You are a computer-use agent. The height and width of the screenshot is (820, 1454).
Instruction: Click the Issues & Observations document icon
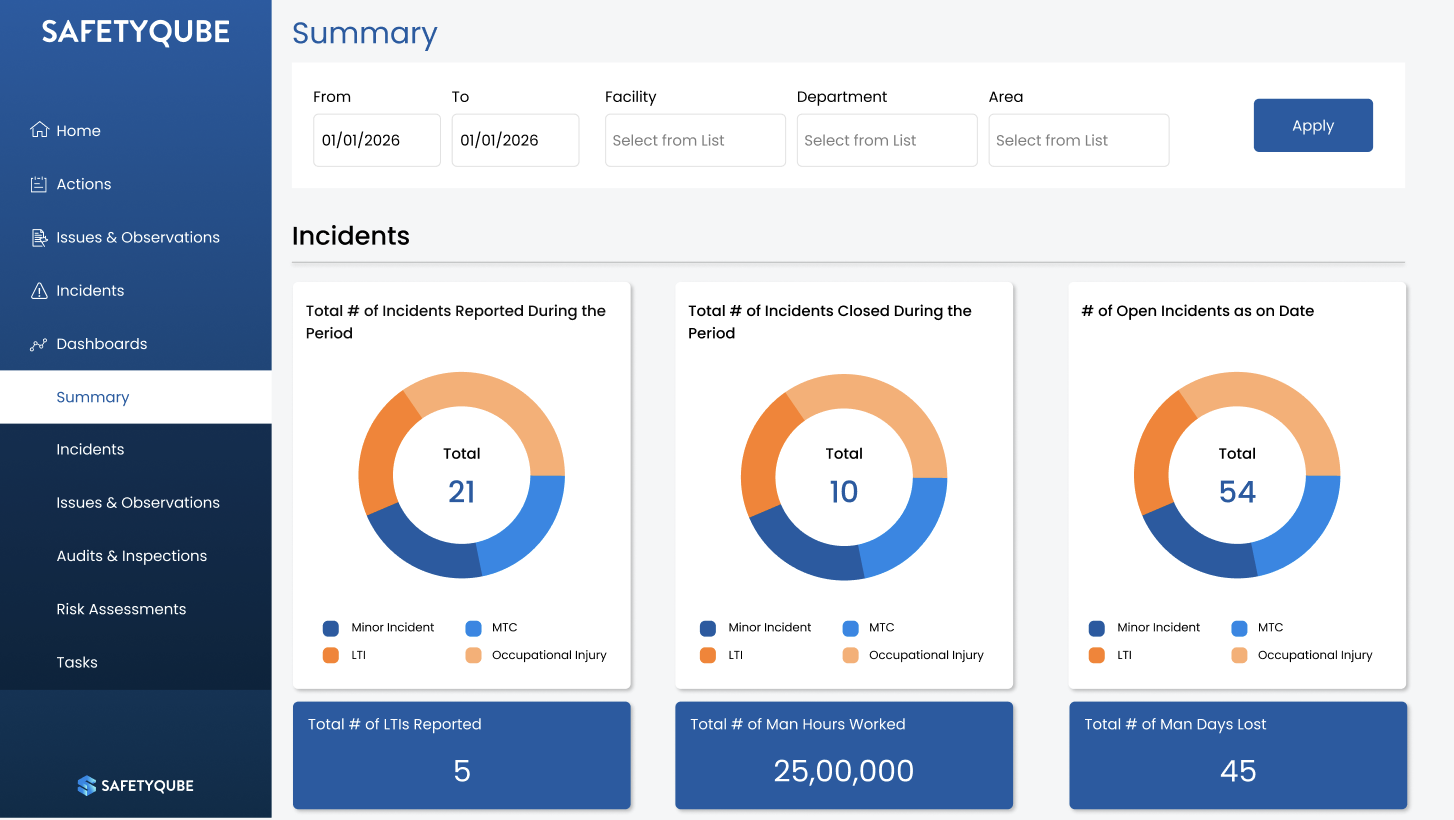pos(39,237)
